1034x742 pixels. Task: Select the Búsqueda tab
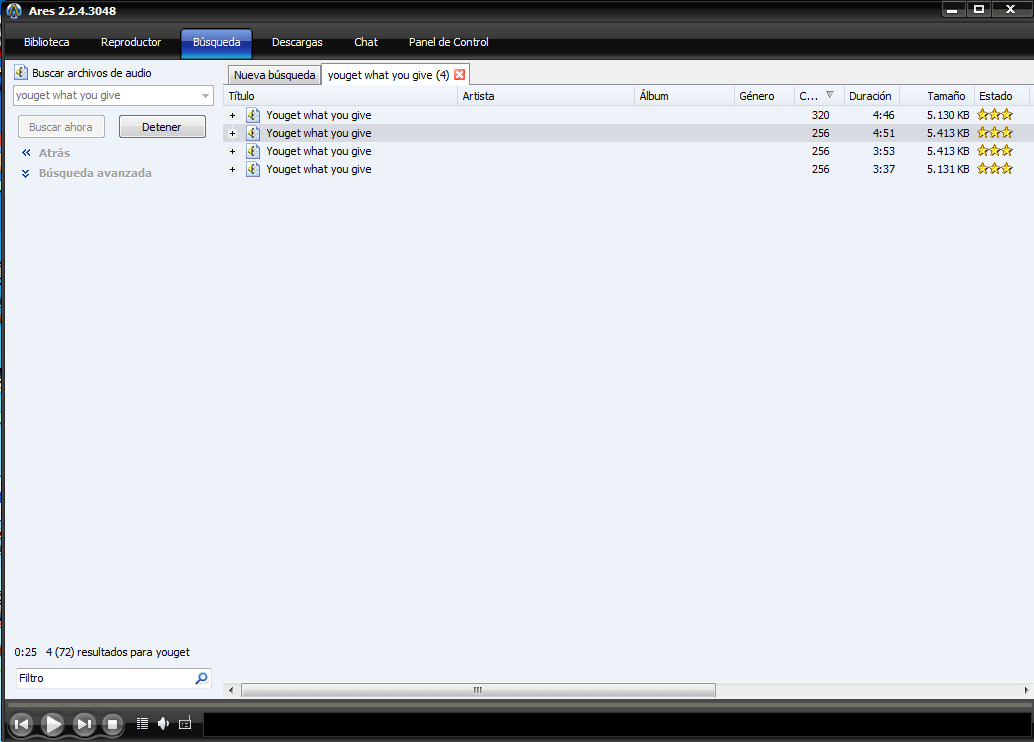(x=216, y=43)
